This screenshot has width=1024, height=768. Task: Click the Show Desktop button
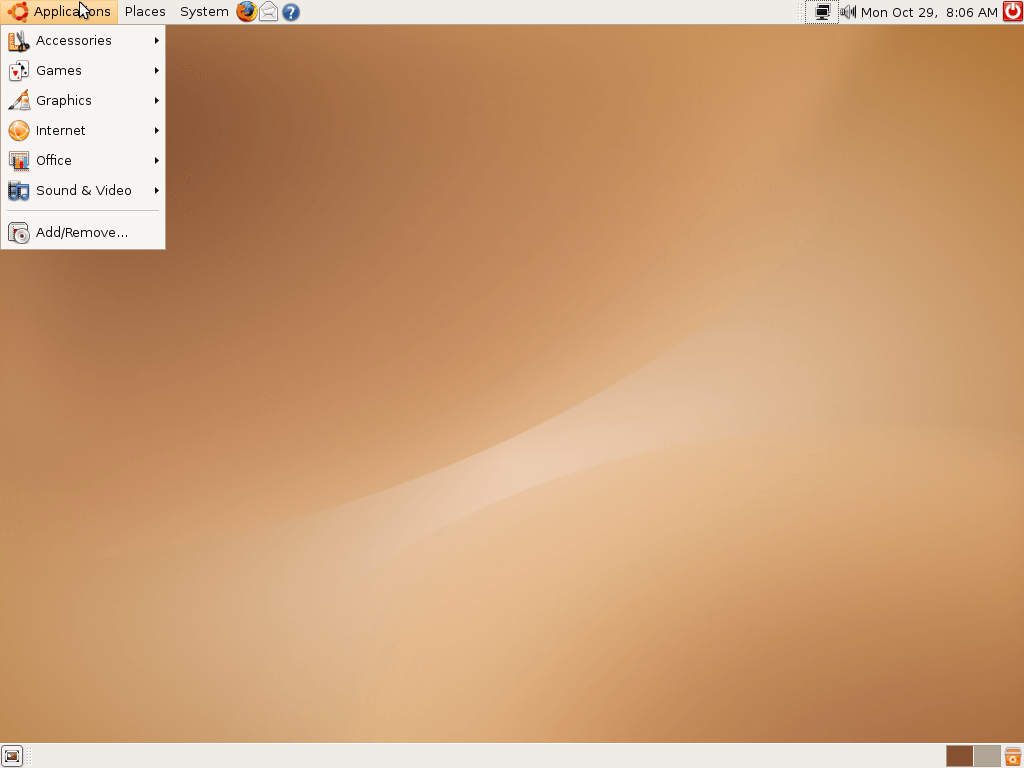pyautogui.click(x=12, y=756)
